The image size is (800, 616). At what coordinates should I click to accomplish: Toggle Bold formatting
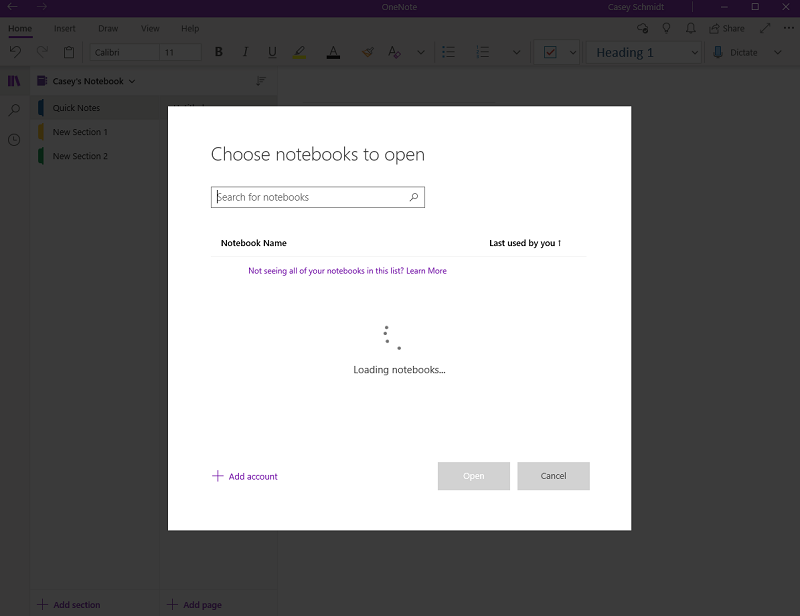coord(219,52)
